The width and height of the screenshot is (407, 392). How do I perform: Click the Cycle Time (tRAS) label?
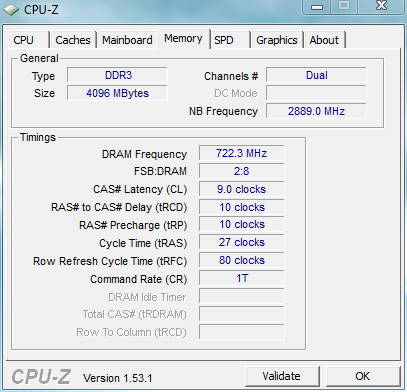tap(143, 243)
